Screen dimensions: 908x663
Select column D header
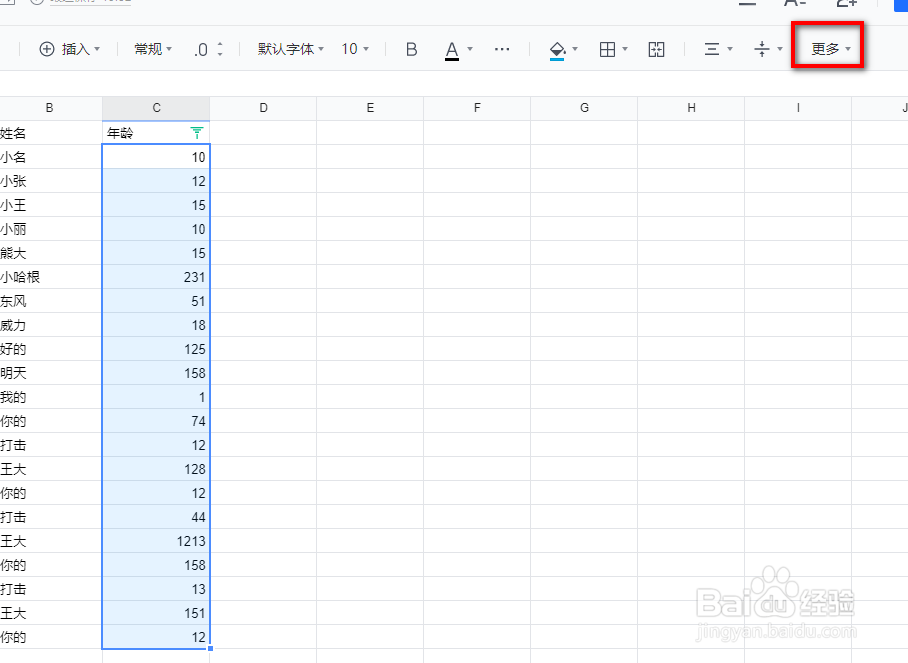click(x=263, y=108)
